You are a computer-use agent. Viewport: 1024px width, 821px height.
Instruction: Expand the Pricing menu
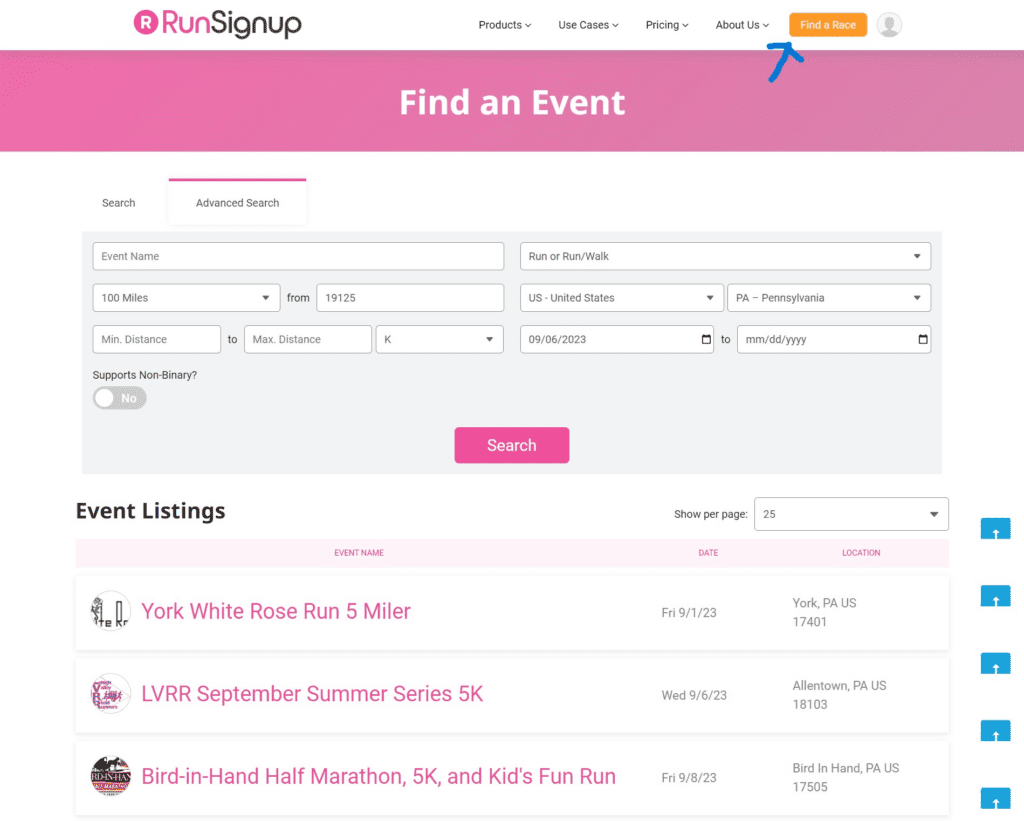click(667, 25)
